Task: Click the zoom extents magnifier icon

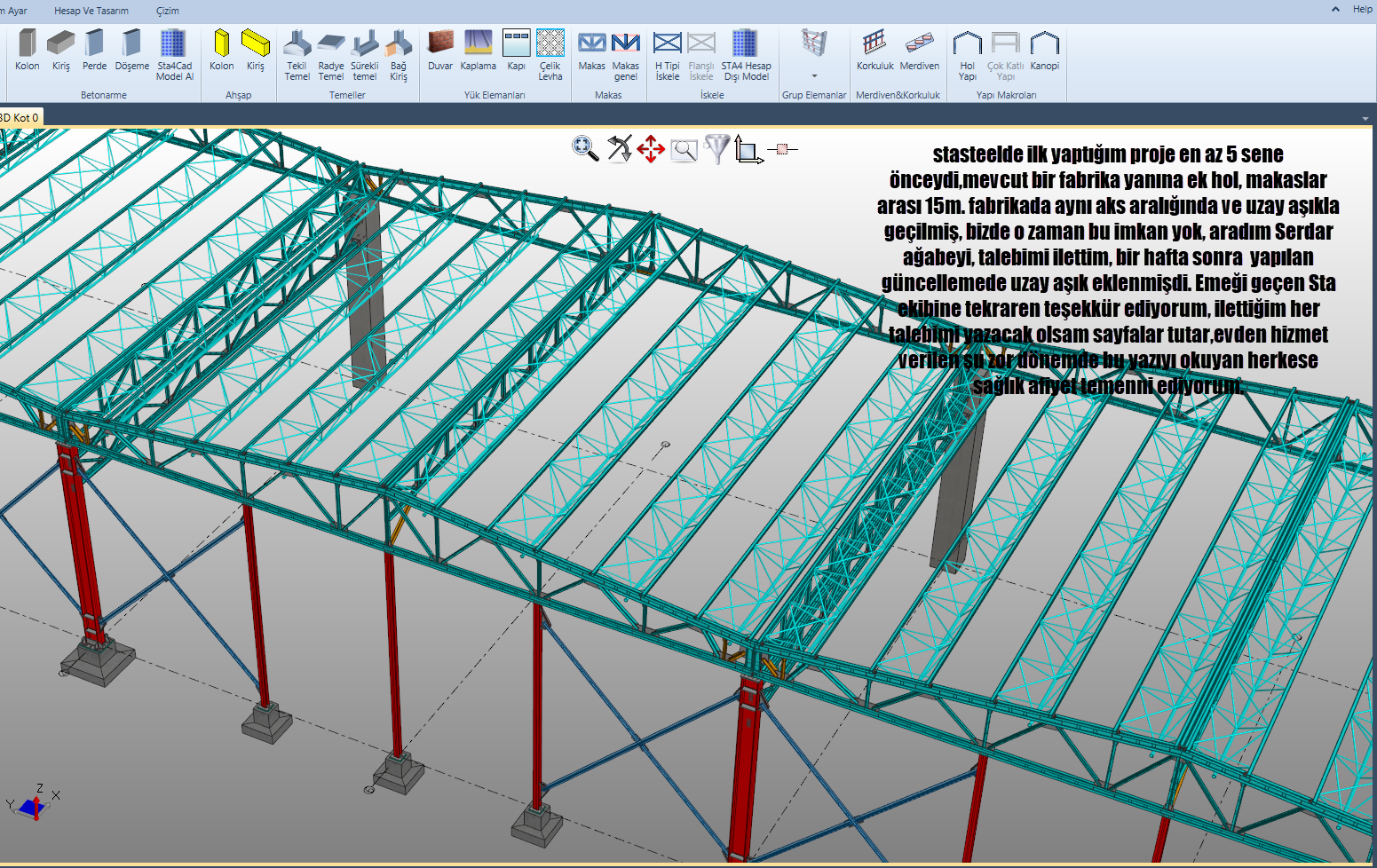Action: coord(585,148)
